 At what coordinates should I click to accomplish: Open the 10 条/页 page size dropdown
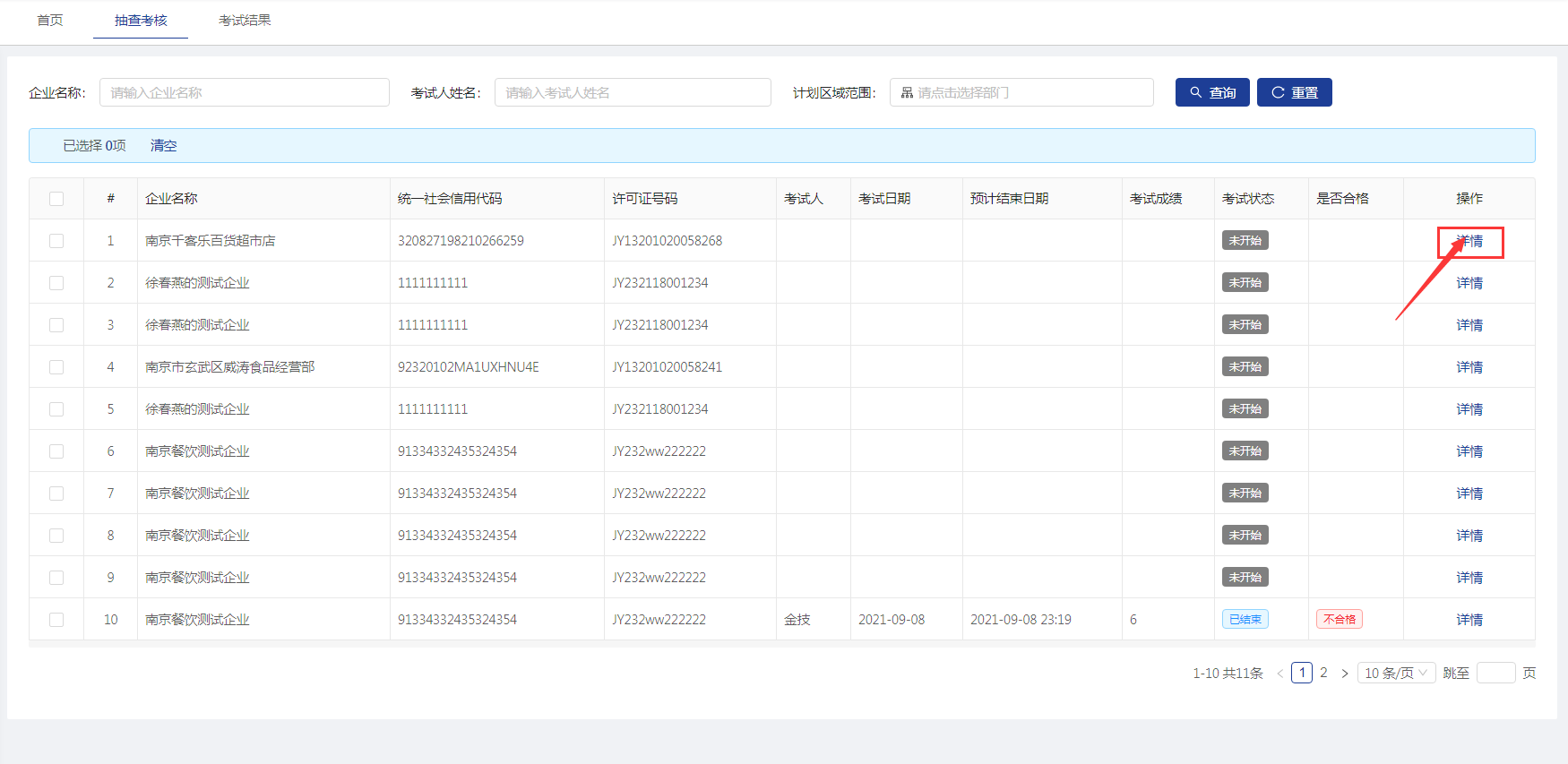[1395, 674]
